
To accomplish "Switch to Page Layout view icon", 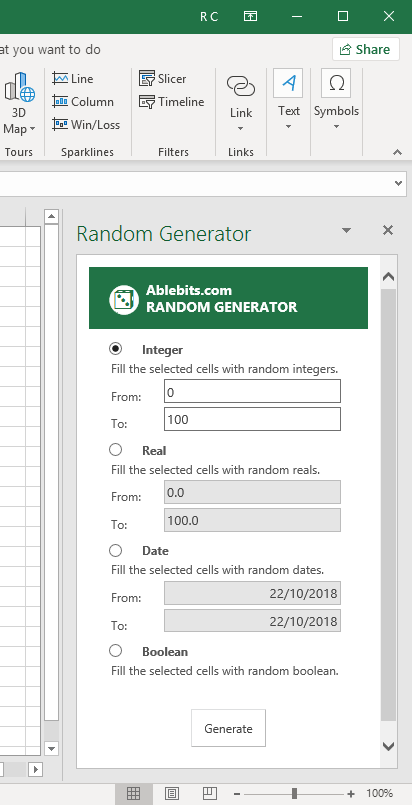I will (x=172, y=793).
